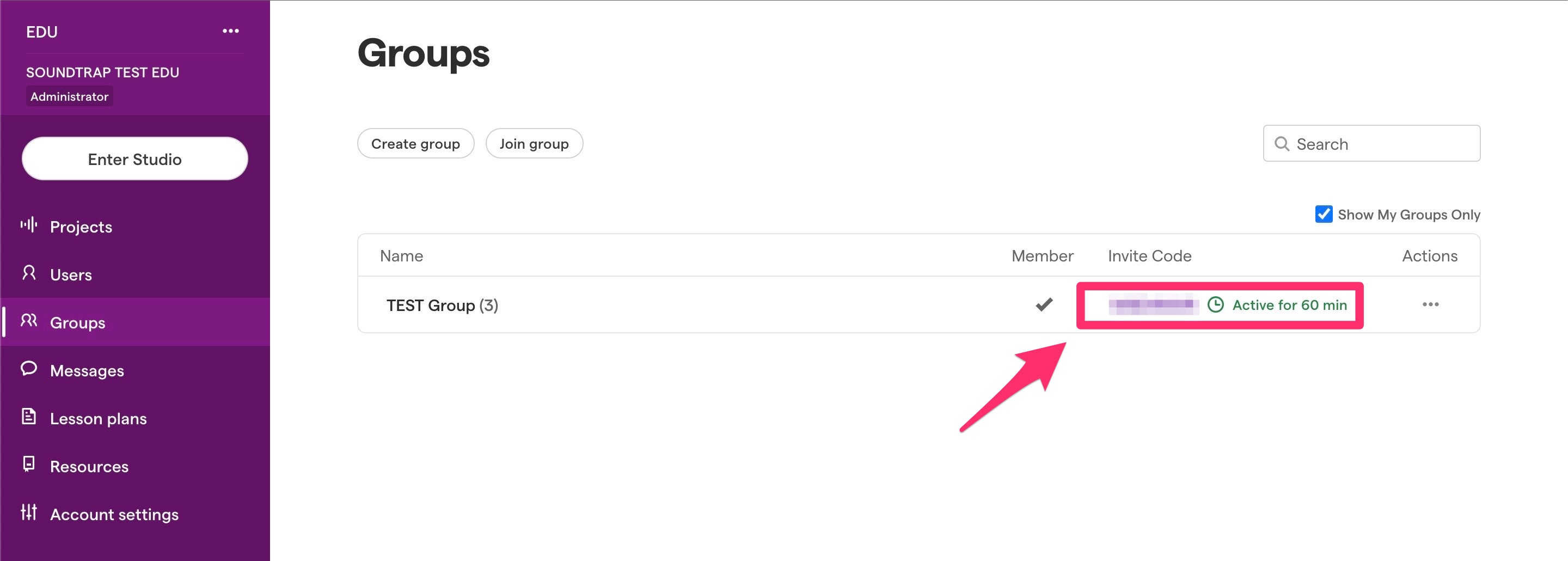Click the search magnifier icon
The height and width of the screenshot is (561, 1568).
[x=1283, y=144]
